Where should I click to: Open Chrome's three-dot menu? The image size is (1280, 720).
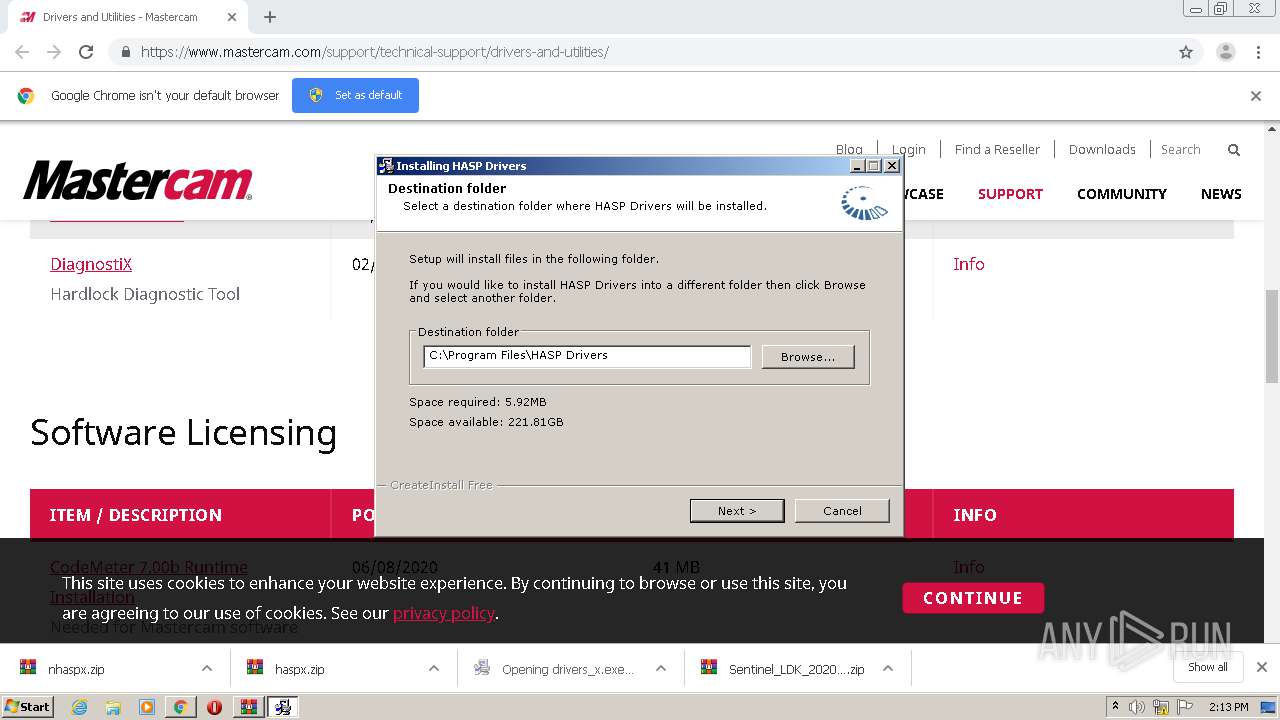tap(1258, 52)
